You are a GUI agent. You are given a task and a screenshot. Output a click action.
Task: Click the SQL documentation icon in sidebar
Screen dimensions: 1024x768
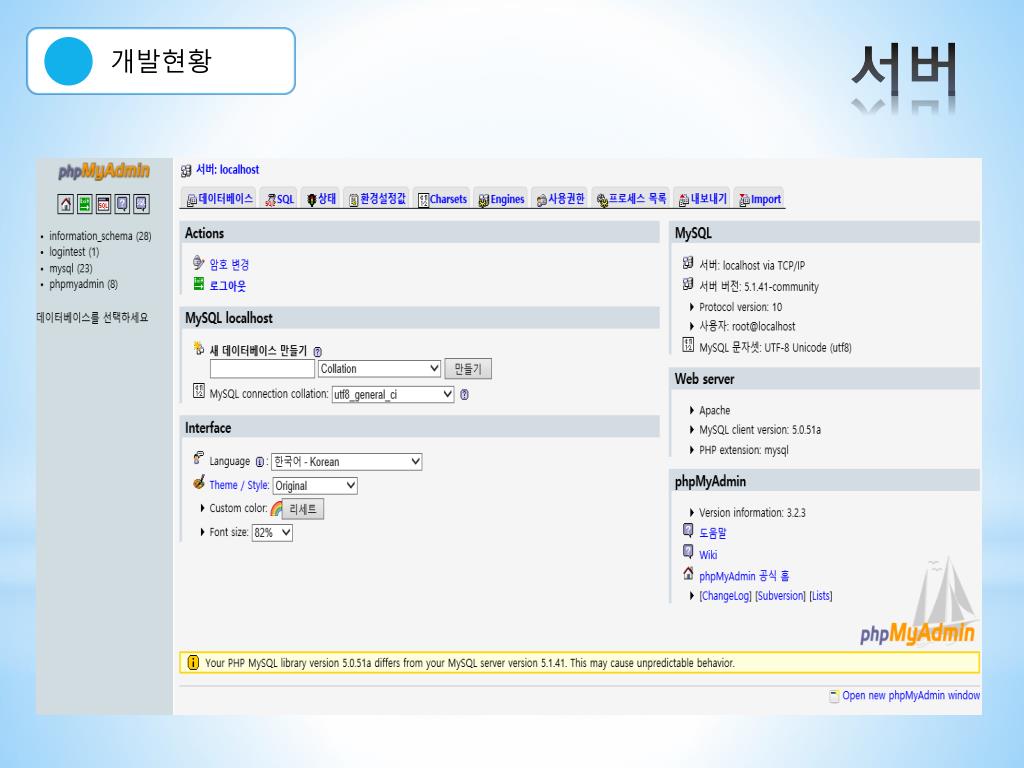(141, 204)
